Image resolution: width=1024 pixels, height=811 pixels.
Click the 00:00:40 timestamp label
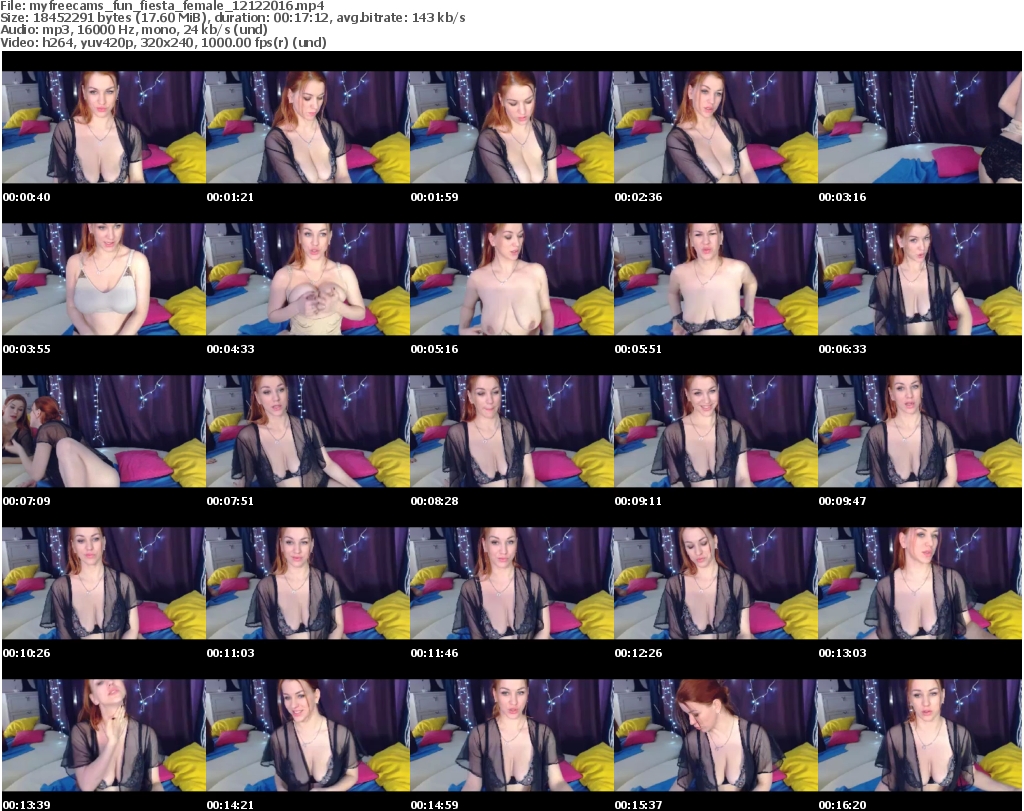(x=26, y=197)
